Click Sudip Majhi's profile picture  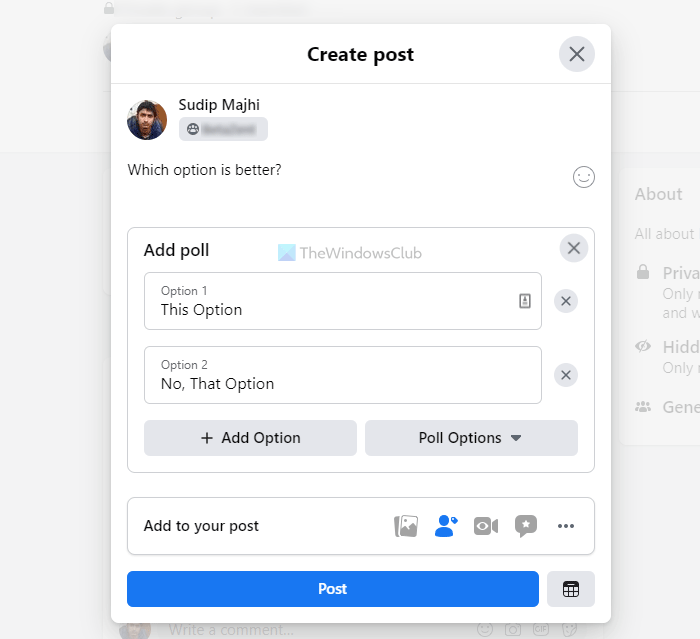point(147,120)
